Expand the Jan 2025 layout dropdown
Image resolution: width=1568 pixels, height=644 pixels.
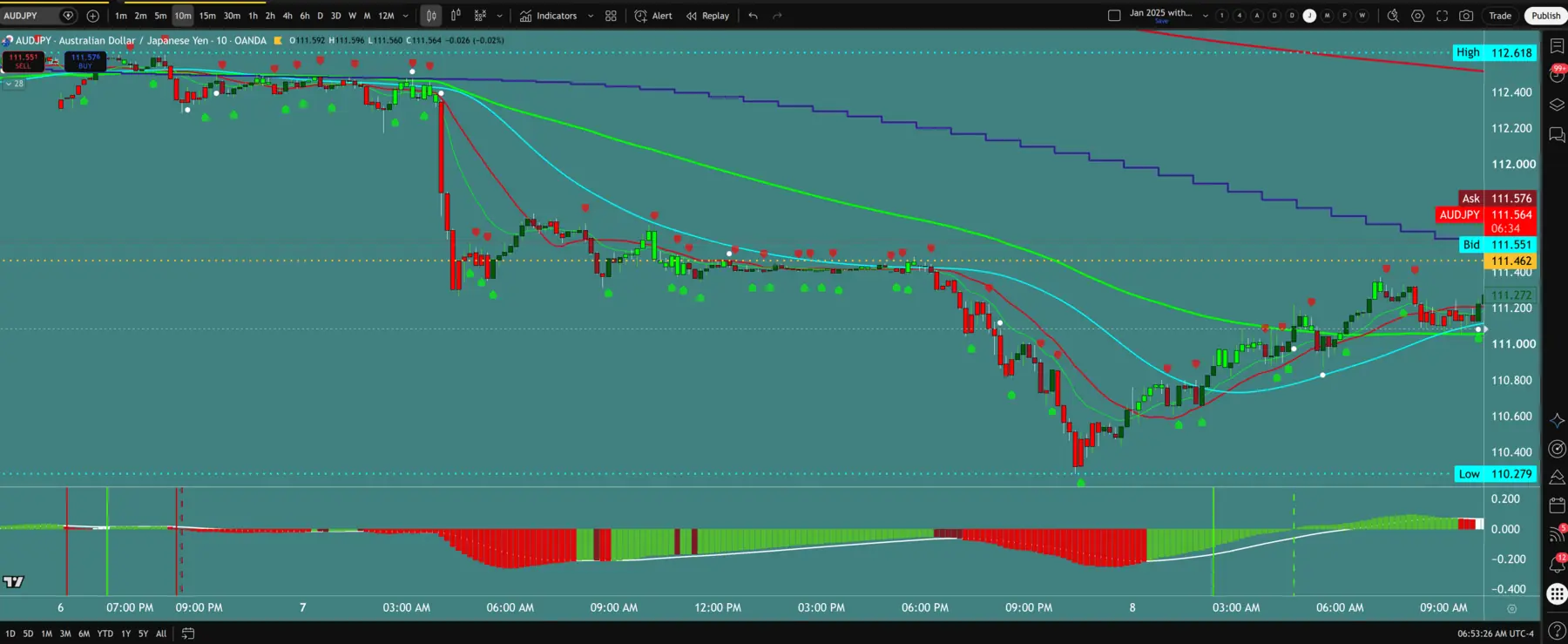[x=1206, y=16]
